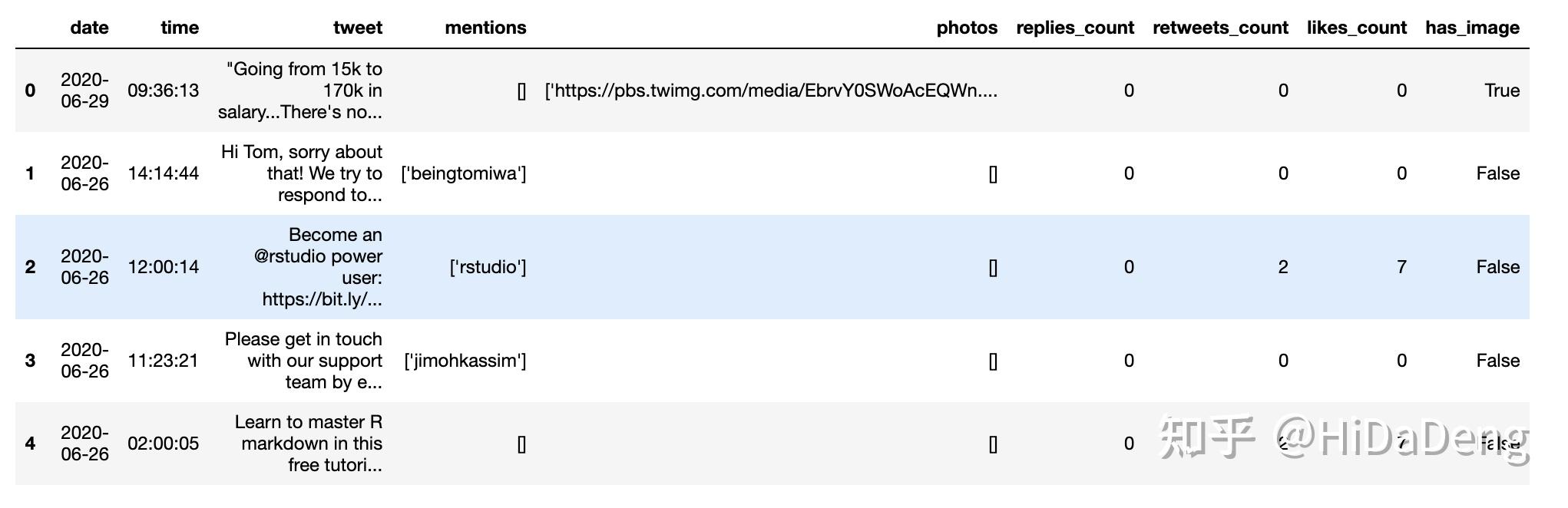Click the tweet column header
1568x508 pixels.
click(x=357, y=28)
